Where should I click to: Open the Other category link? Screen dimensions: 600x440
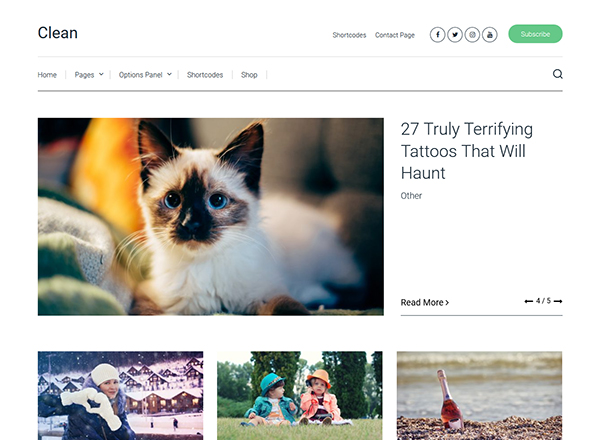point(411,196)
